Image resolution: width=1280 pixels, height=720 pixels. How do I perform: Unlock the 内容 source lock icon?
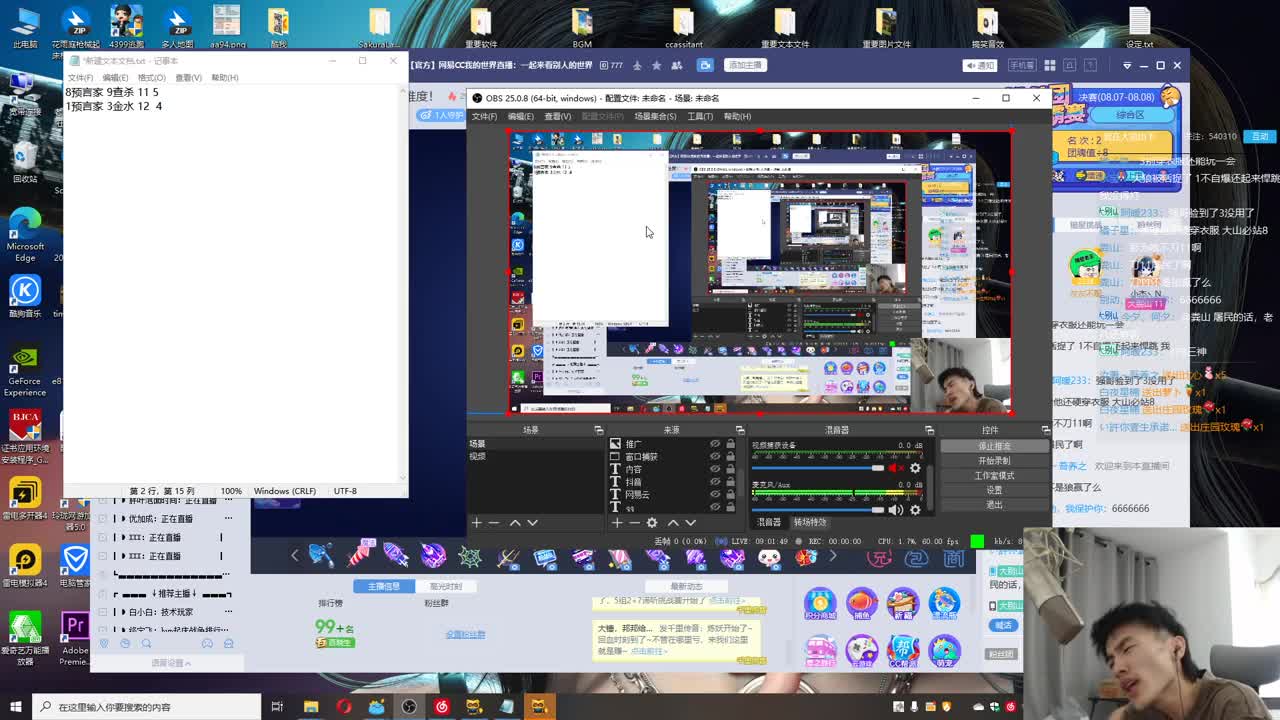pyautogui.click(x=730, y=470)
